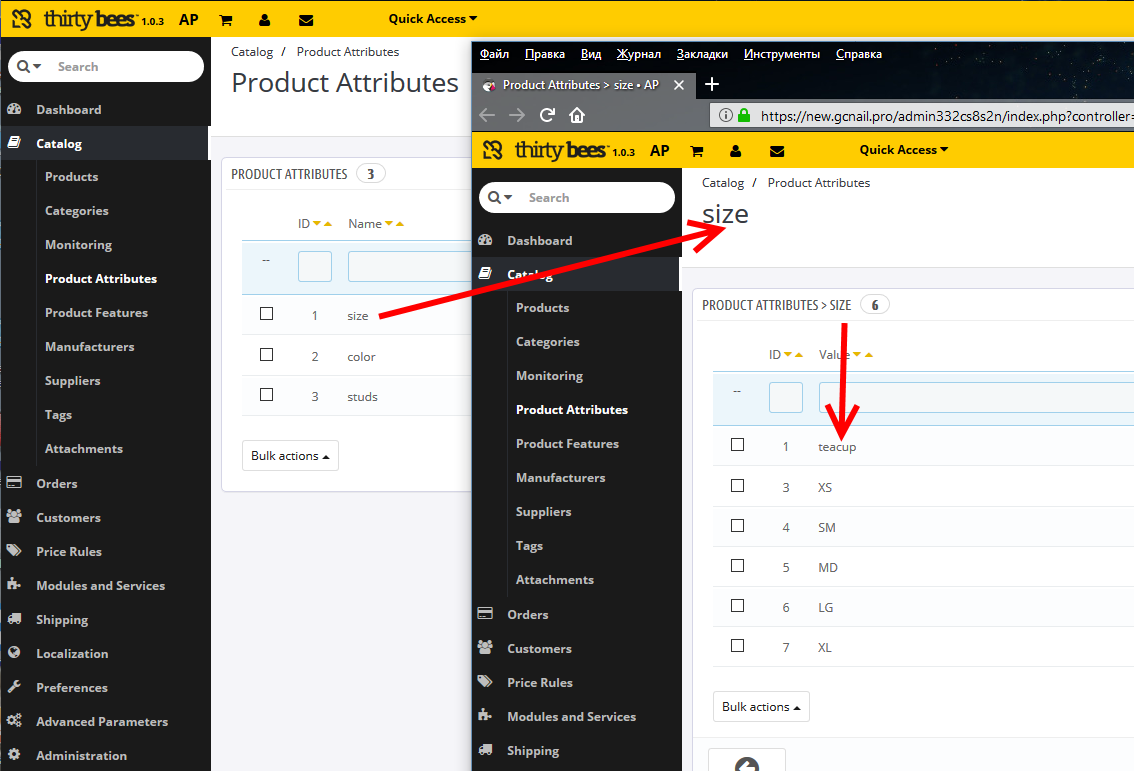Select the checkbox next to color attribute
Image resolution: width=1134 pixels, height=771 pixels.
click(266, 355)
